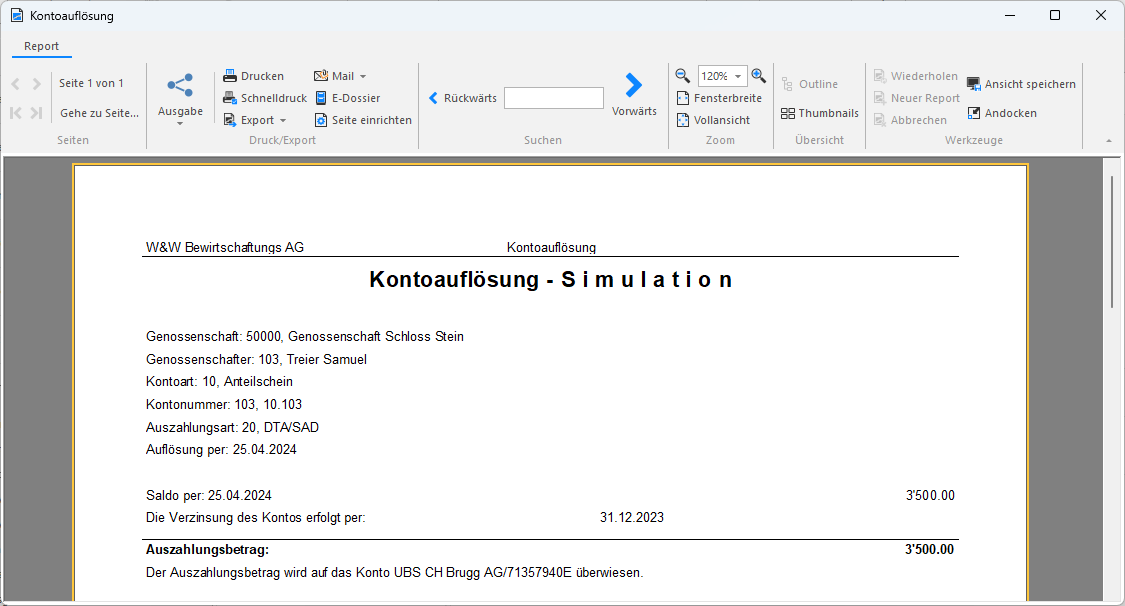
Task: Zoom out with minus magnifier
Action: pyautogui.click(x=682, y=75)
